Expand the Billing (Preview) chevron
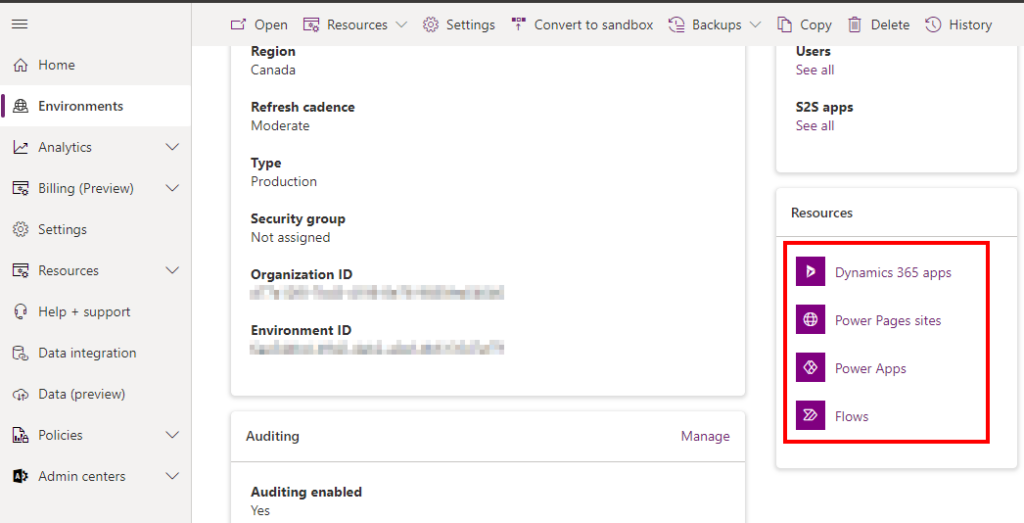This screenshot has width=1024, height=523. (x=172, y=189)
